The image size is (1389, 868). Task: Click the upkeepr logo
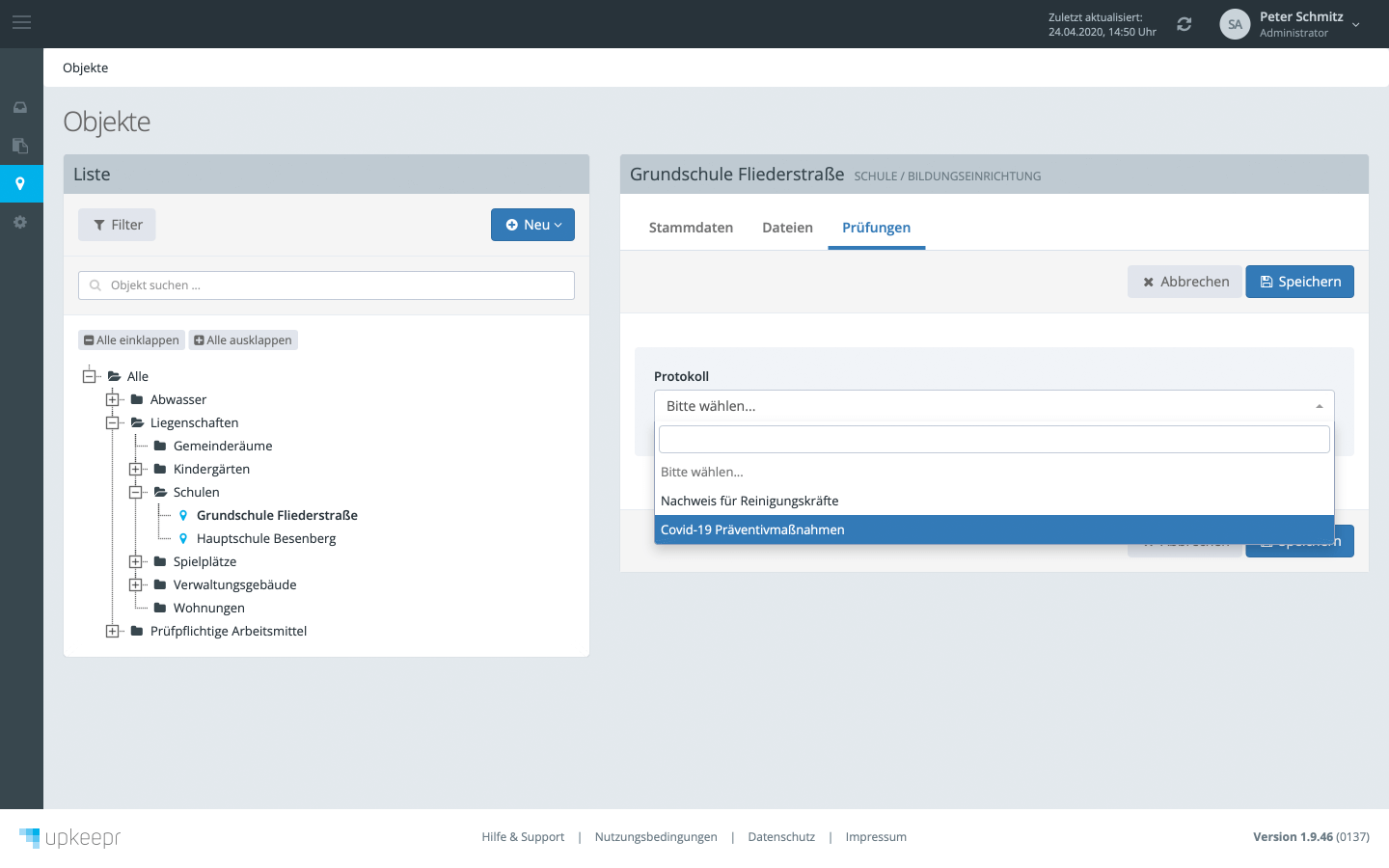(70, 837)
